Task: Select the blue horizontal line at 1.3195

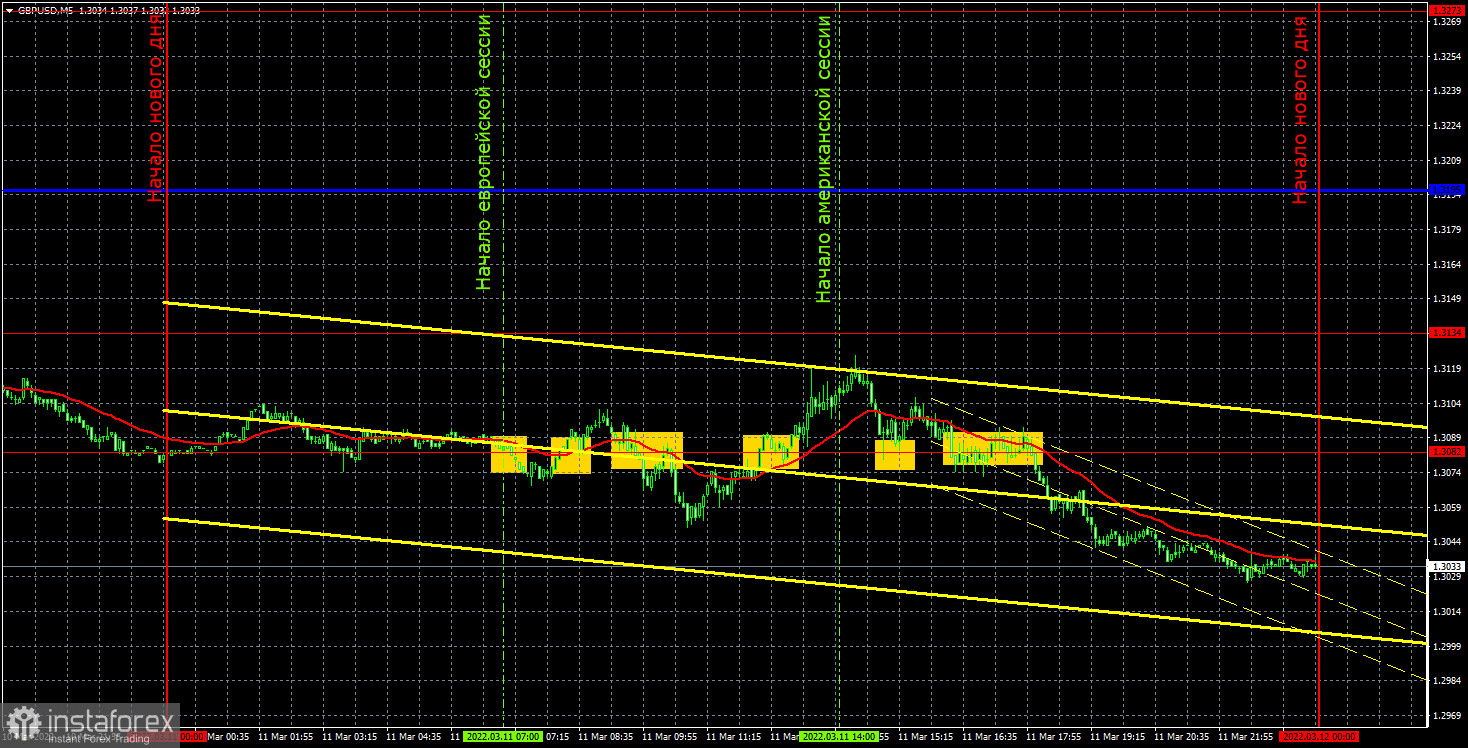Action: (713, 190)
